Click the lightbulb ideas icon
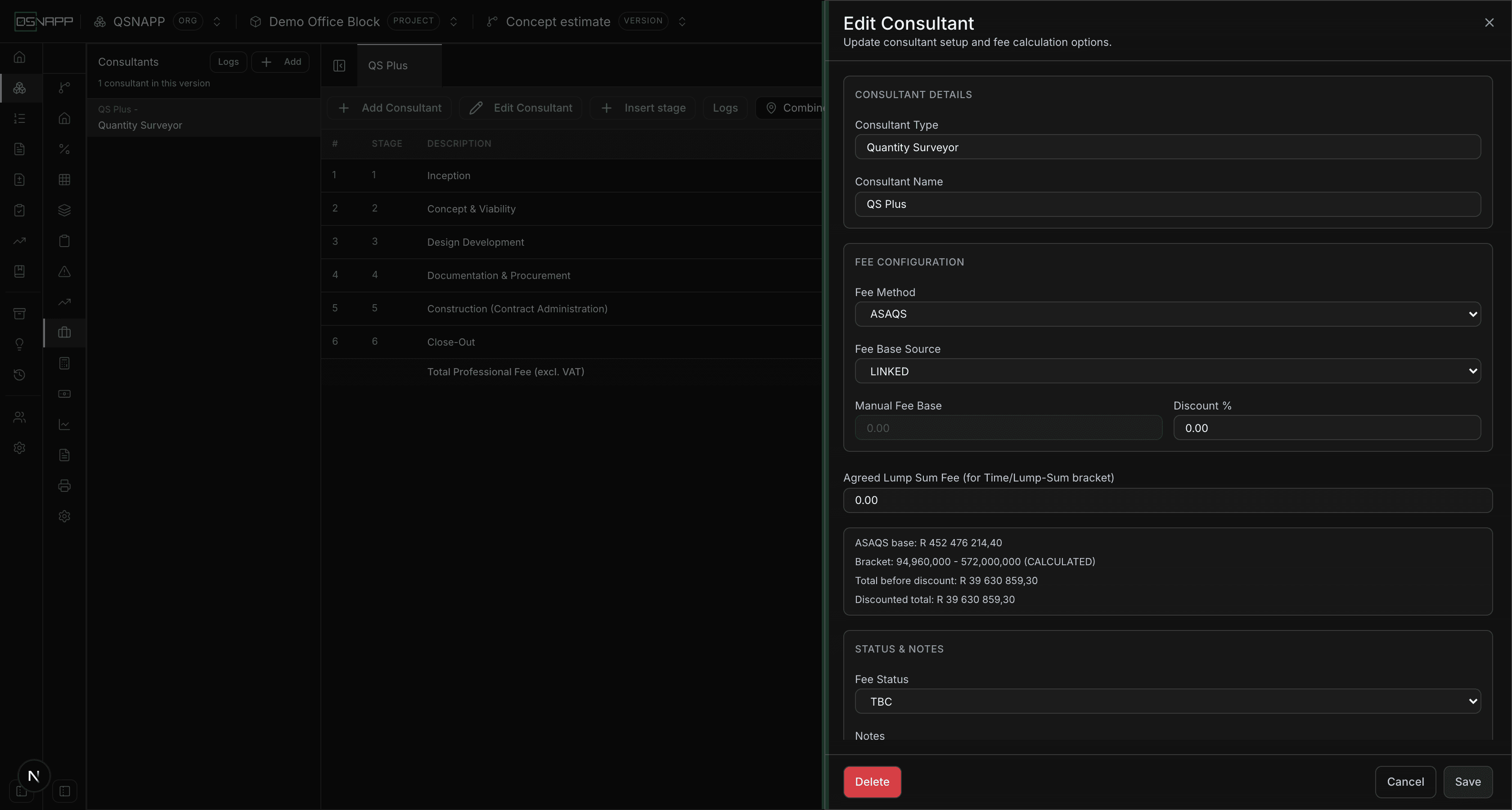Image resolution: width=1512 pixels, height=810 pixels. 19,344
